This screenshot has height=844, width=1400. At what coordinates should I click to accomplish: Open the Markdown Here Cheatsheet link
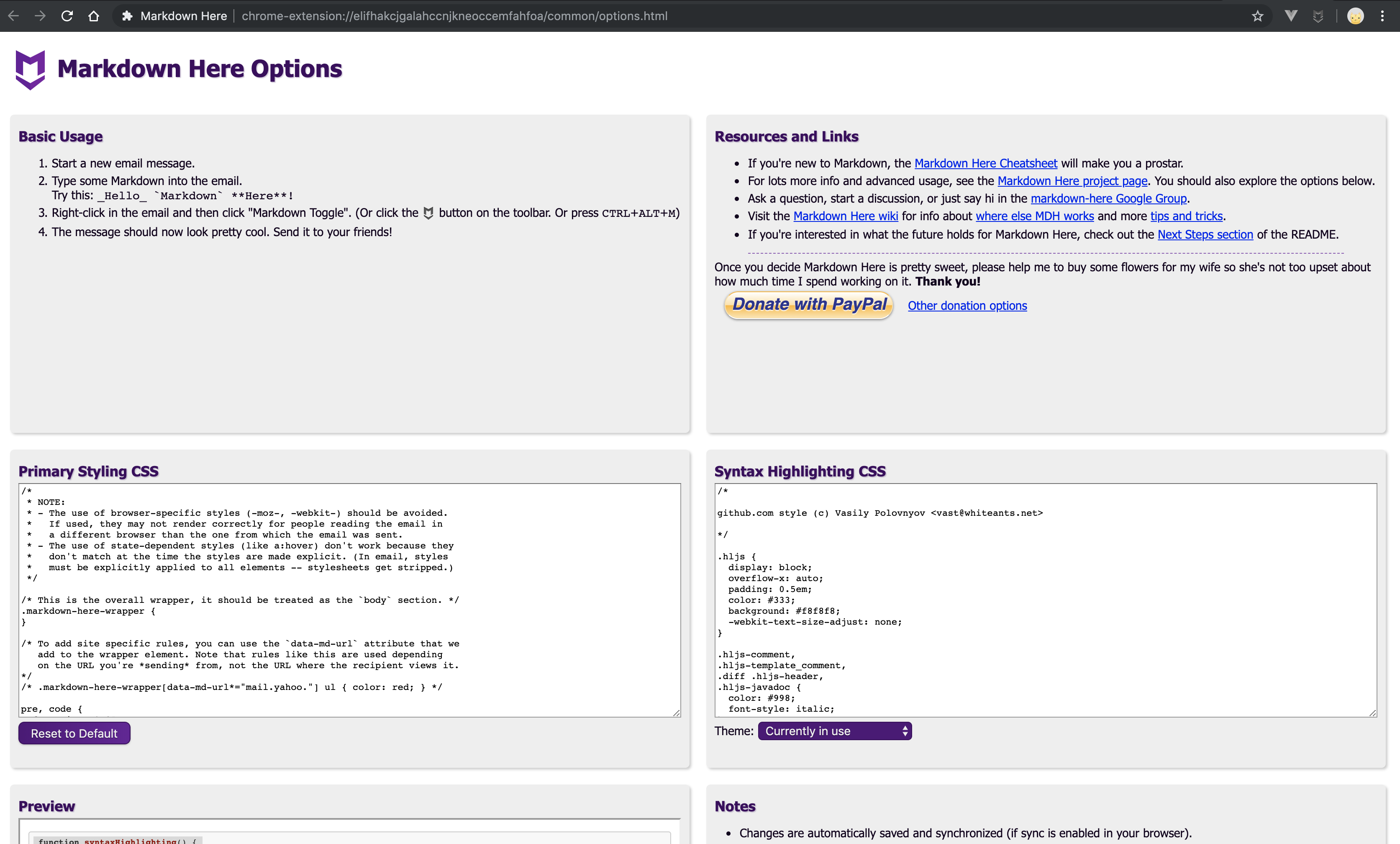point(985,163)
